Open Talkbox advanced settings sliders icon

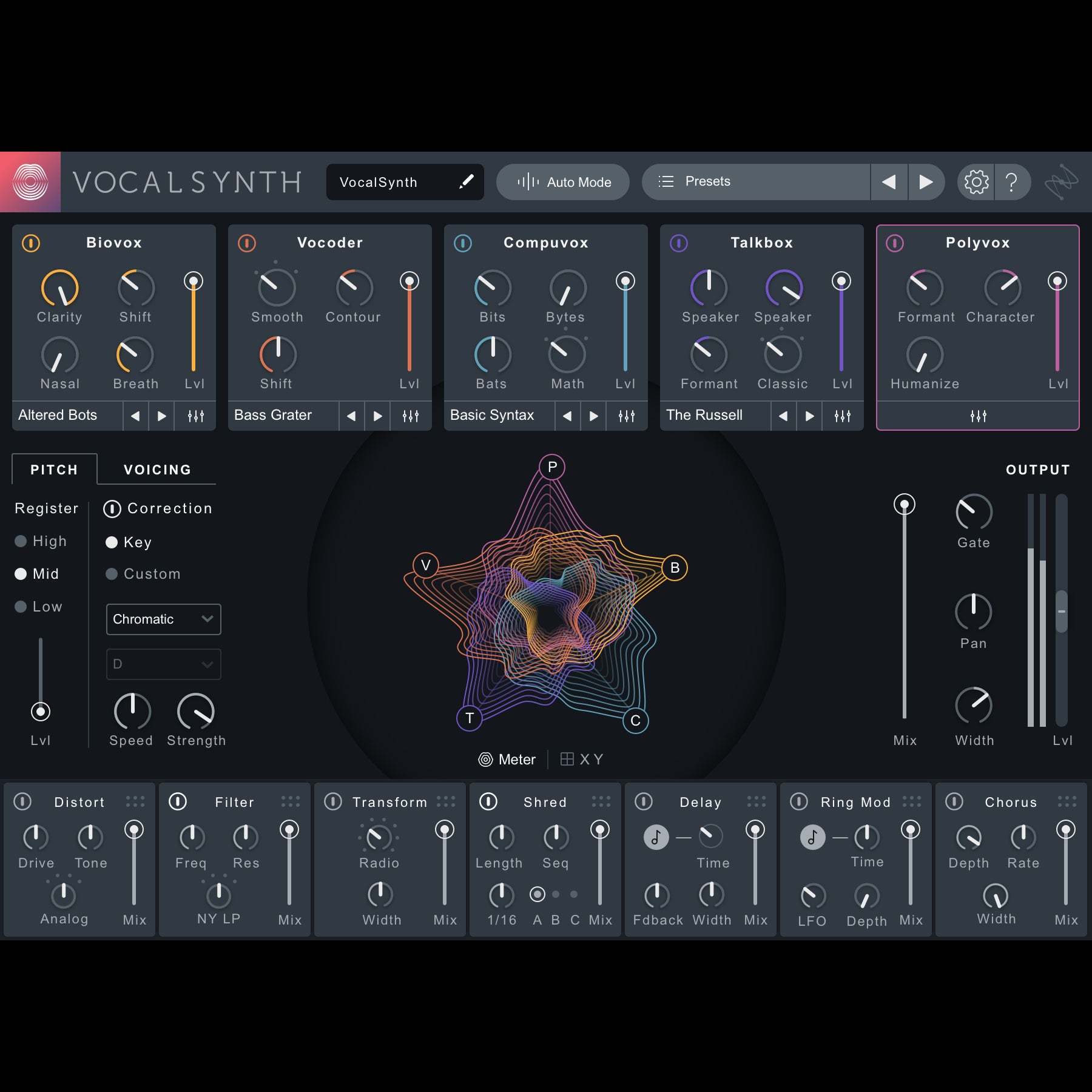point(843,416)
